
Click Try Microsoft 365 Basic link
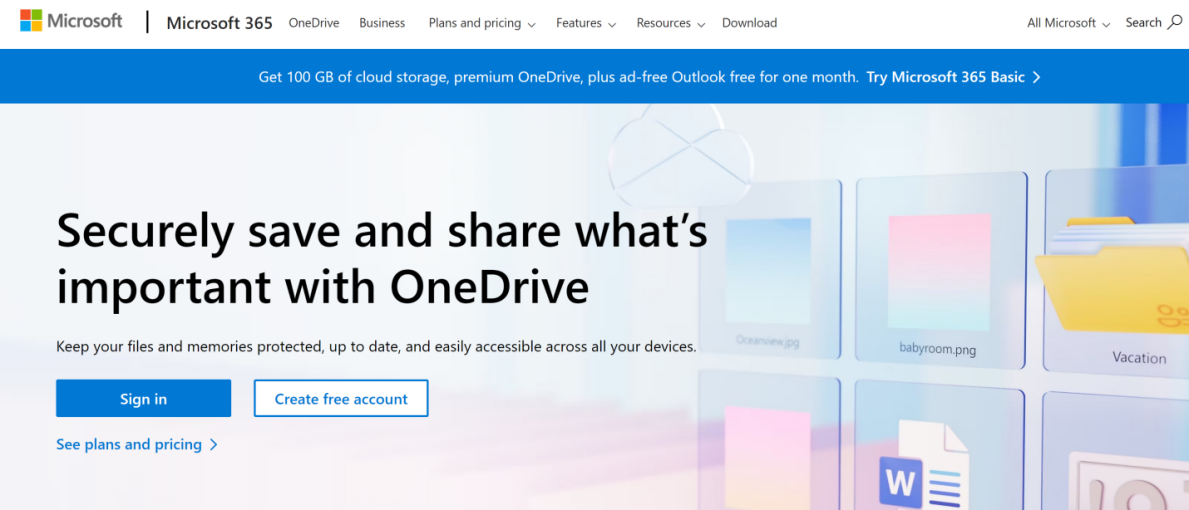(954, 77)
